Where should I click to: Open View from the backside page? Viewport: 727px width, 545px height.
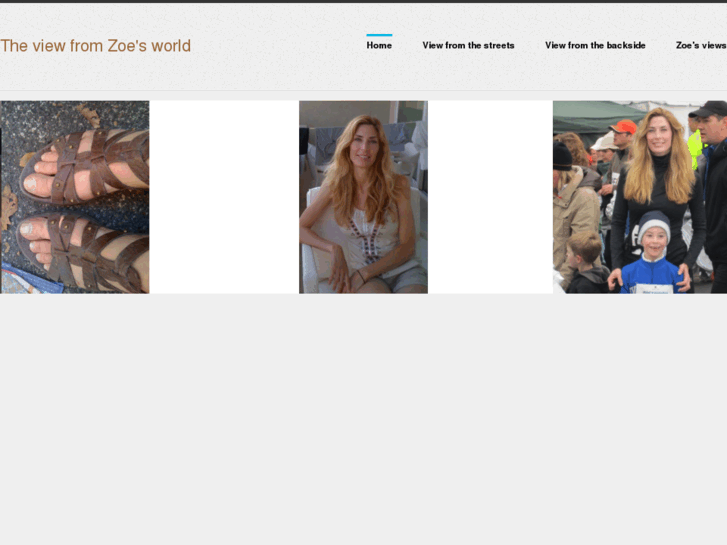click(x=595, y=45)
